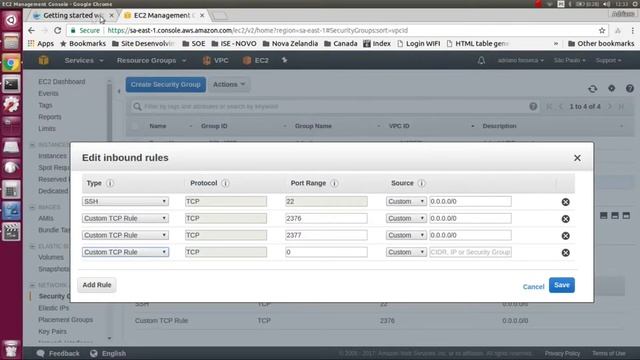Open Placement Groups in sidebar
Screen dimensions: 640x360
(x=65, y=320)
